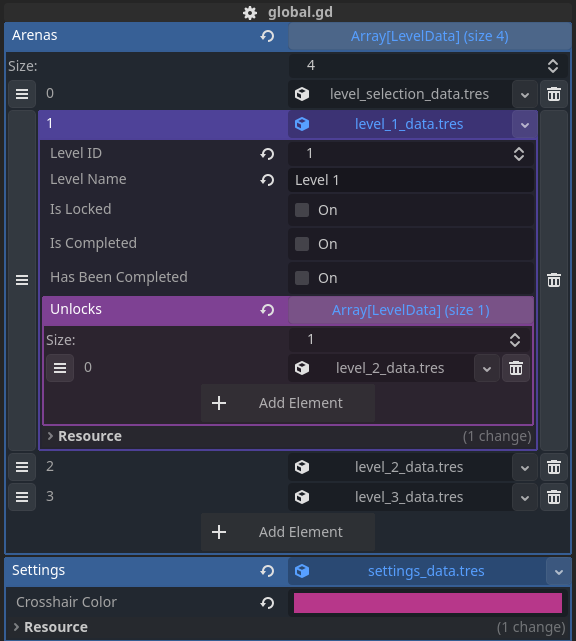Click resource cube icon of level_selection_data.tres
This screenshot has width=576, height=641.
302,94
